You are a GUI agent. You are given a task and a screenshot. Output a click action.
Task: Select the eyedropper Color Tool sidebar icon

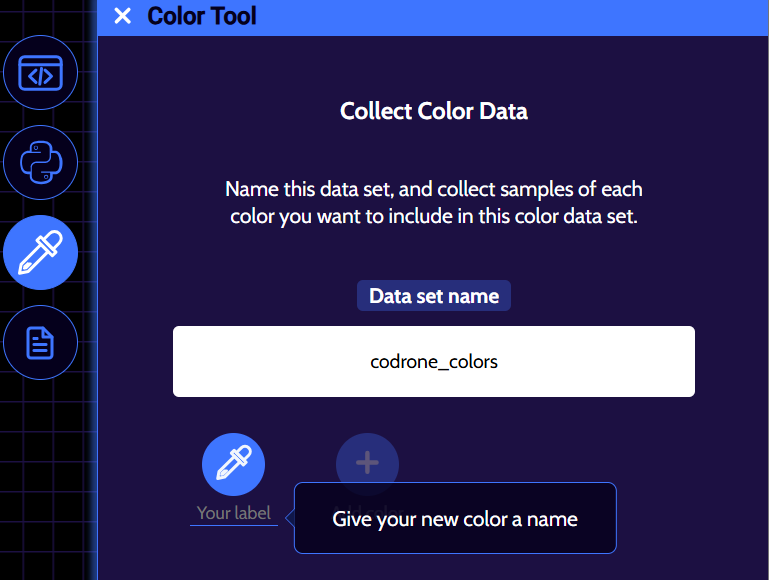click(41, 253)
